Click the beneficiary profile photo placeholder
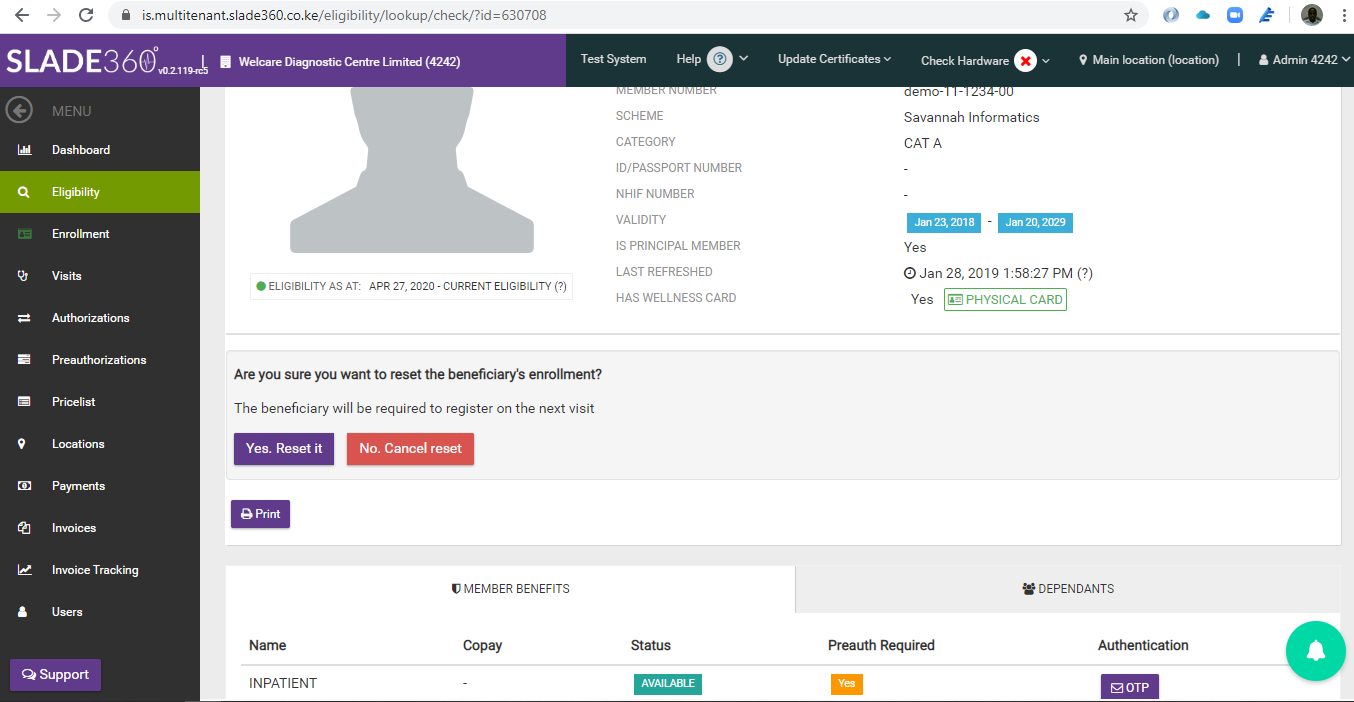Image resolution: width=1354 pixels, height=702 pixels. point(412,170)
